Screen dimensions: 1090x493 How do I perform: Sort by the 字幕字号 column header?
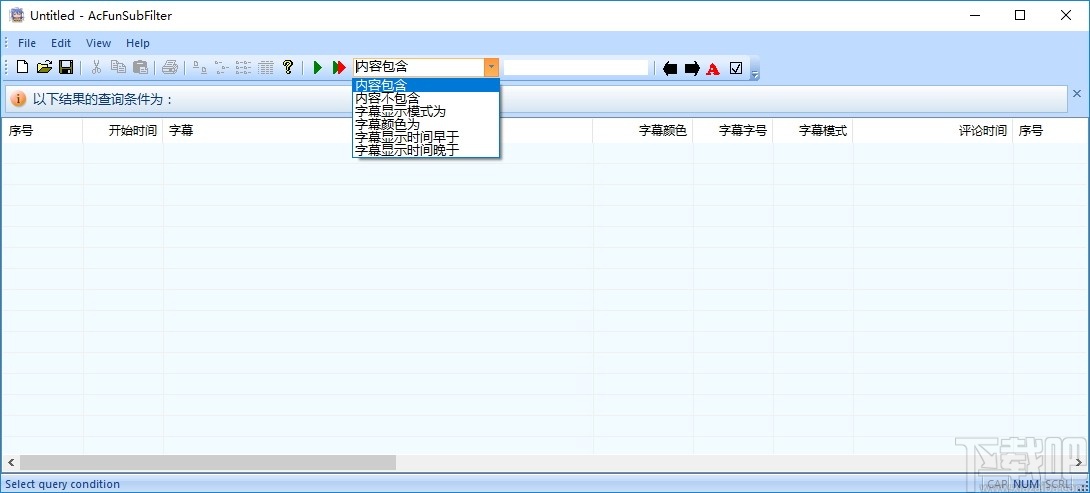pos(733,131)
